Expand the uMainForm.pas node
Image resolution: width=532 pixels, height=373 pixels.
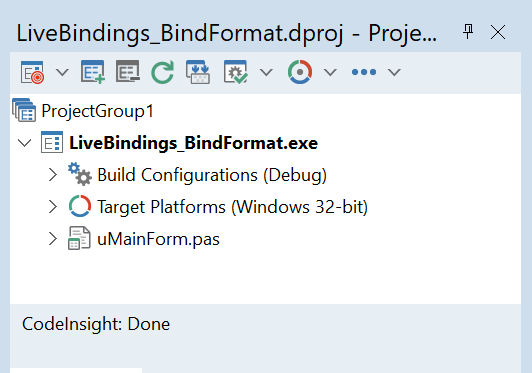53,239
